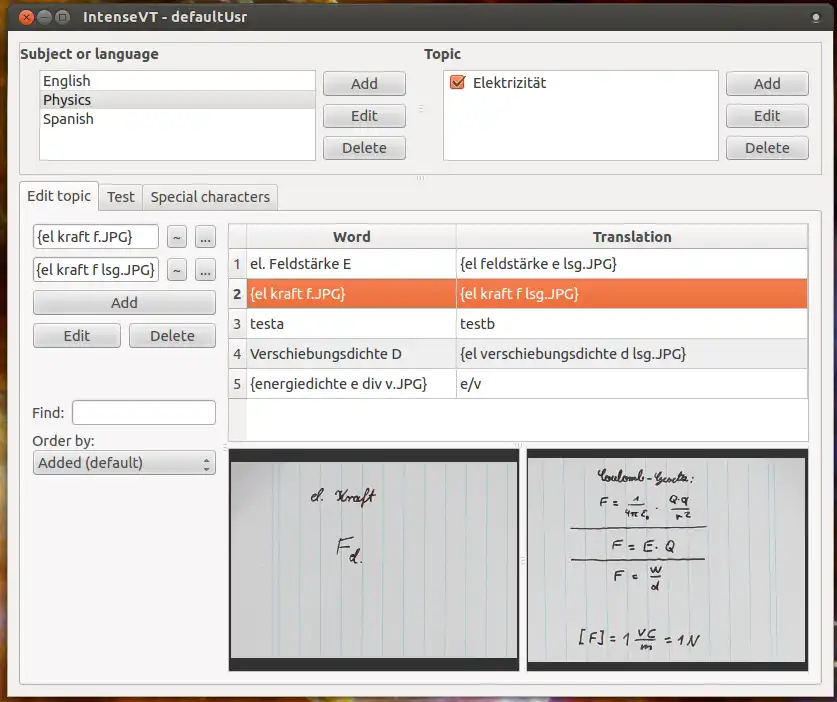The image size is (837, 702).
Task: Click the Translation column header
Action: click(632, 236)
